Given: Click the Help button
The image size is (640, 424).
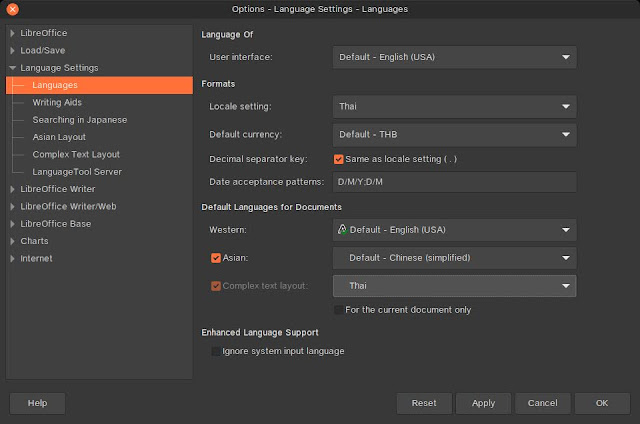Looking at the screenshot, I should 37,403.
